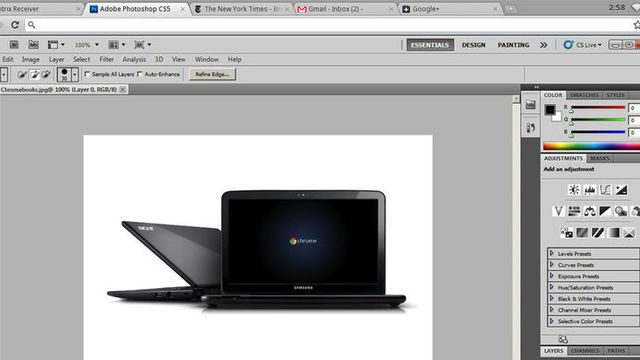Select the New selection quick selection mode
The width and height of the screenshot is (640, 360).
(x=22, y=74)
